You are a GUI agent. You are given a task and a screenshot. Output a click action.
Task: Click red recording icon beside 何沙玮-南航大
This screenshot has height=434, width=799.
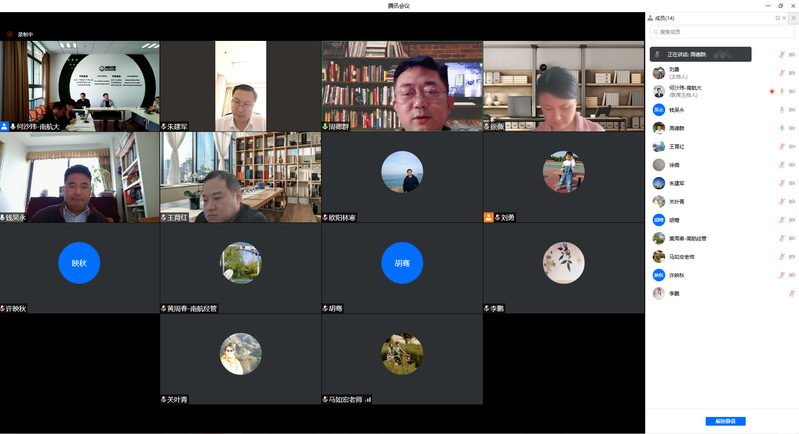(x=771, y=91)
